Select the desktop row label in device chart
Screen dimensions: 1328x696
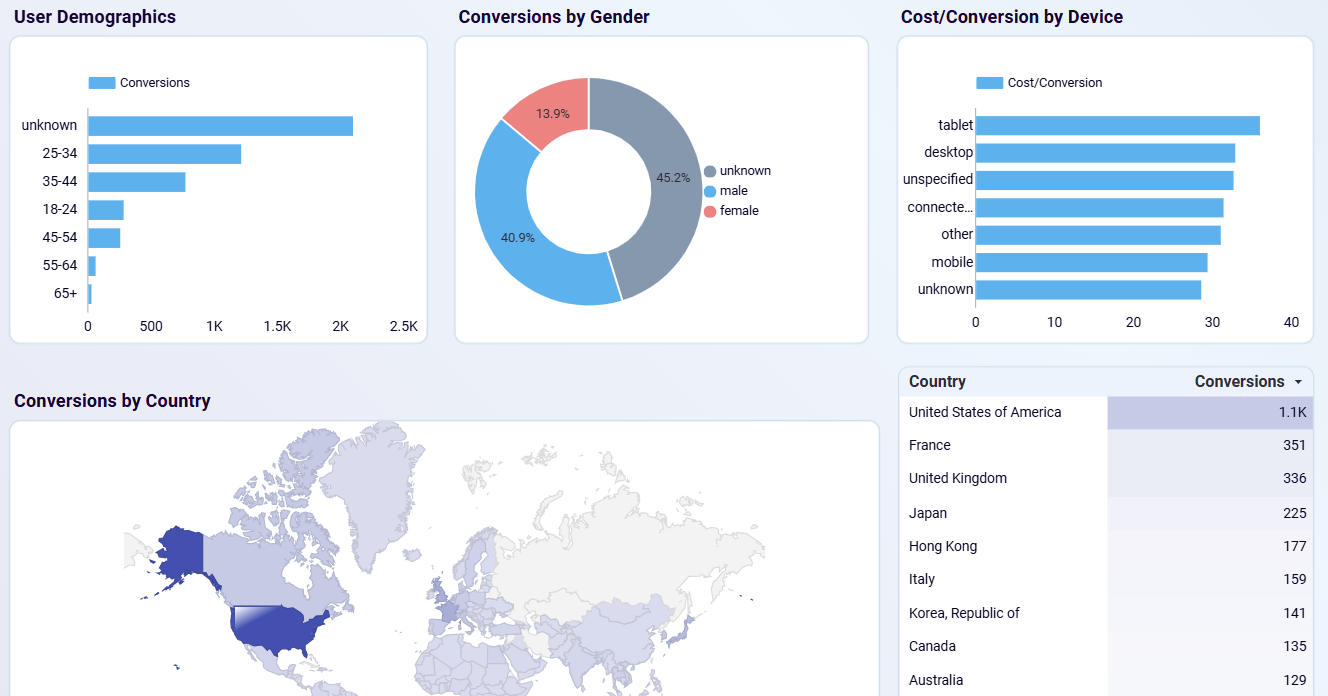[x=949, y=152]
